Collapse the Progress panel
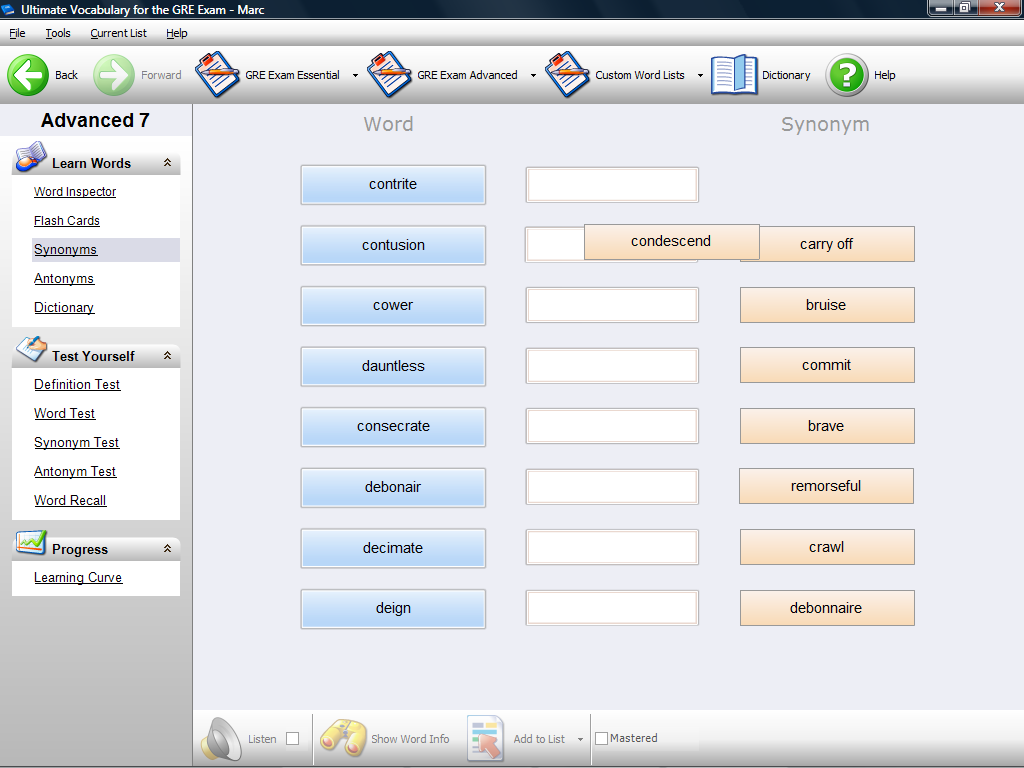1024x768 pixels. (167, 549)
